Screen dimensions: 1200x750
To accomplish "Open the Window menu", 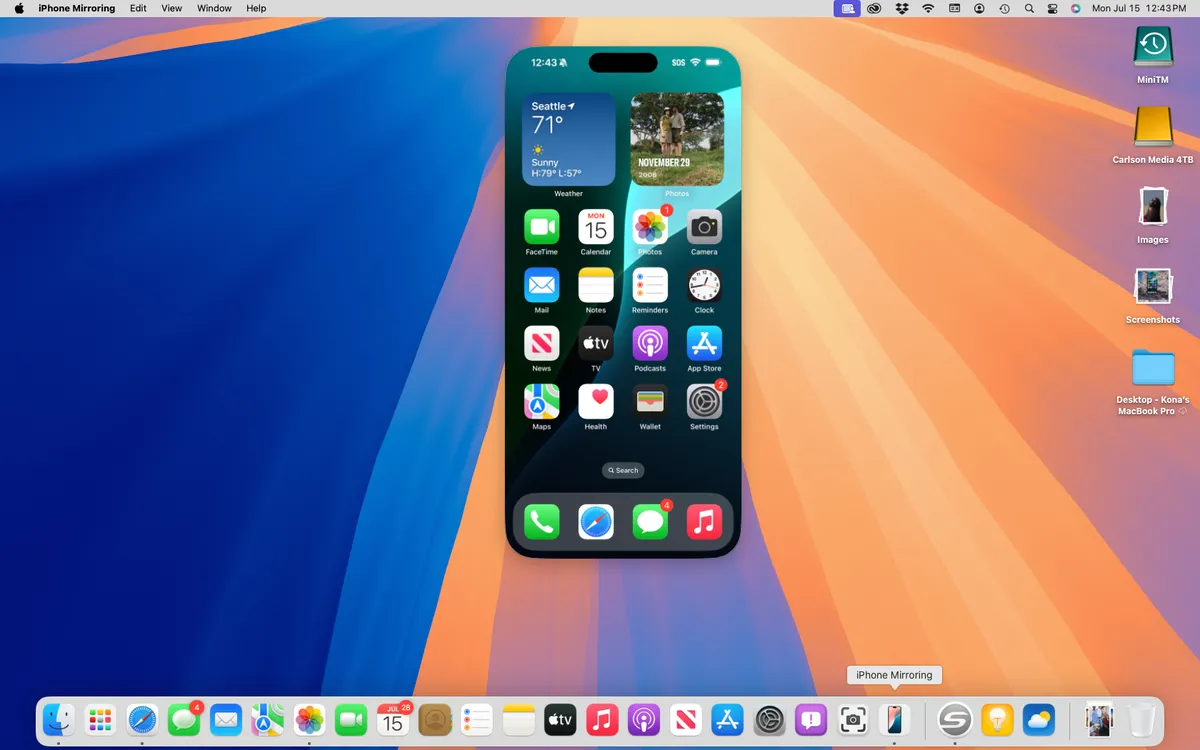I will coord(214,8).
